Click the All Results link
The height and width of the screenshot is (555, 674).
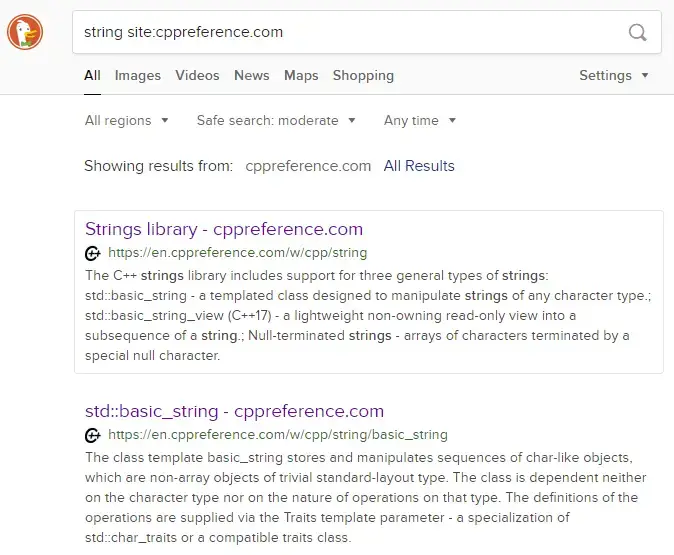(419, 166)
